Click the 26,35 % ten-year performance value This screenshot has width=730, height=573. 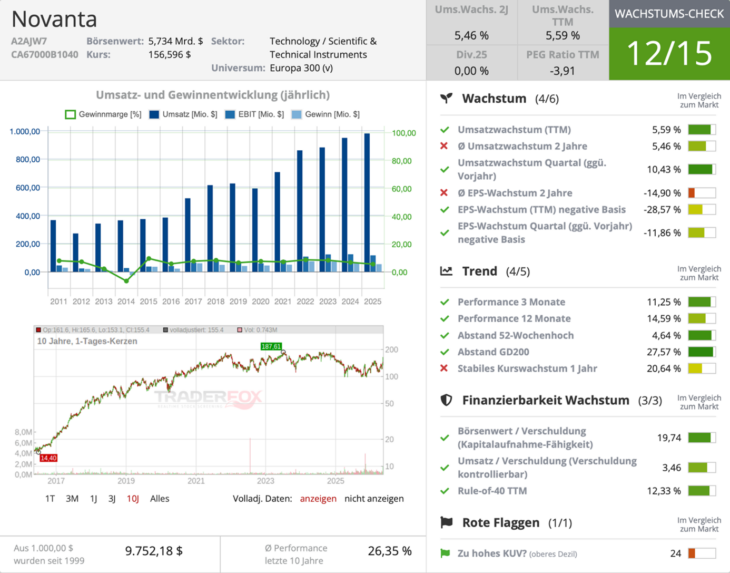coord(390,551)
